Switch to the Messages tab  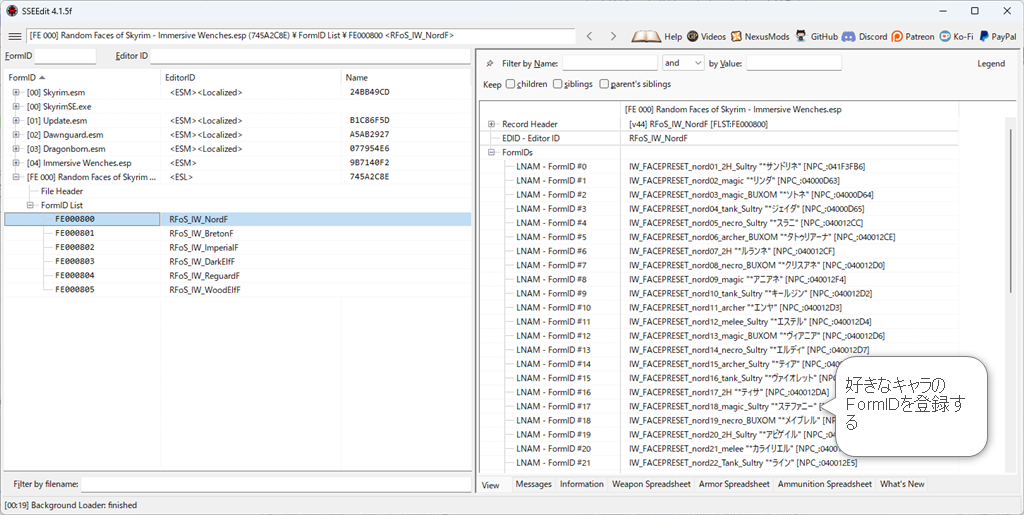(x=533, y=484)
